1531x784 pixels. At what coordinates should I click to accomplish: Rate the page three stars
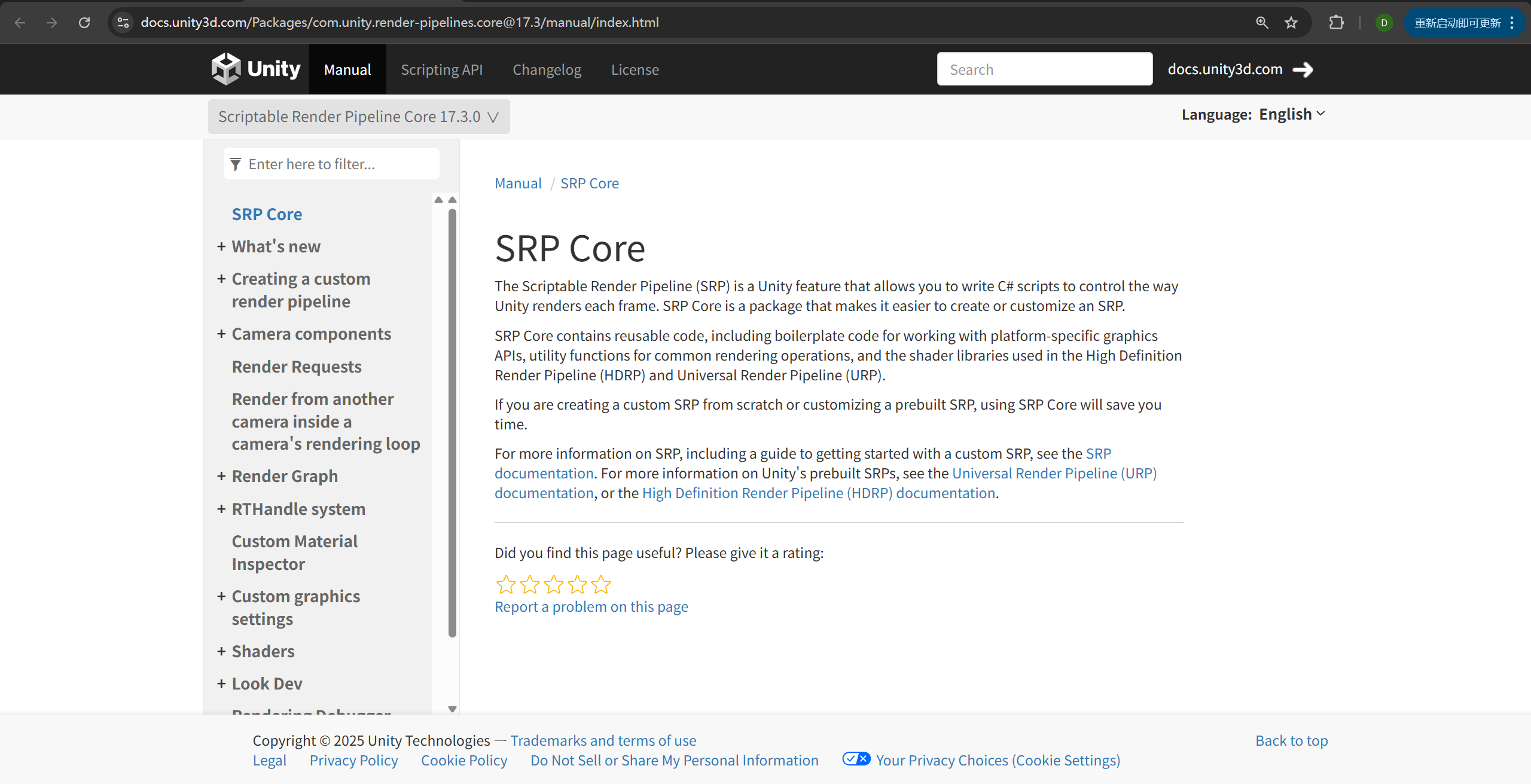(554, 584)
